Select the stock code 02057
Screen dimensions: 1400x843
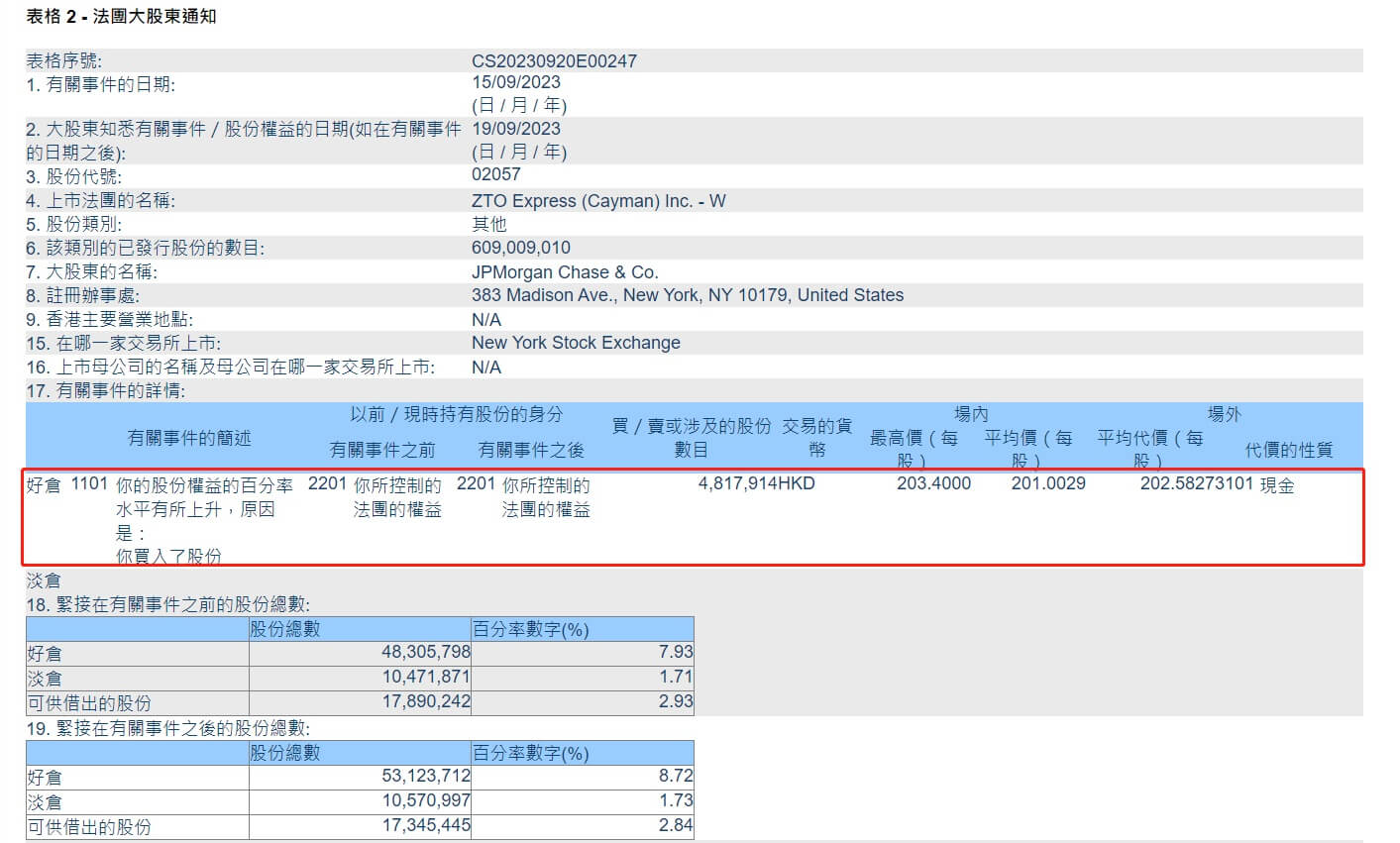pos(496,174)
